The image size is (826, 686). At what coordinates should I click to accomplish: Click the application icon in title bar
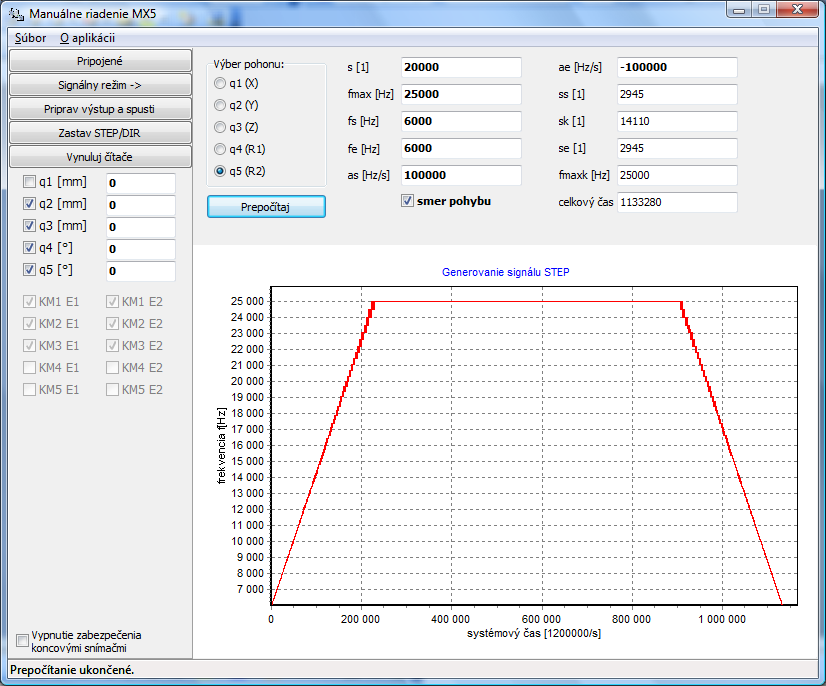16,14
